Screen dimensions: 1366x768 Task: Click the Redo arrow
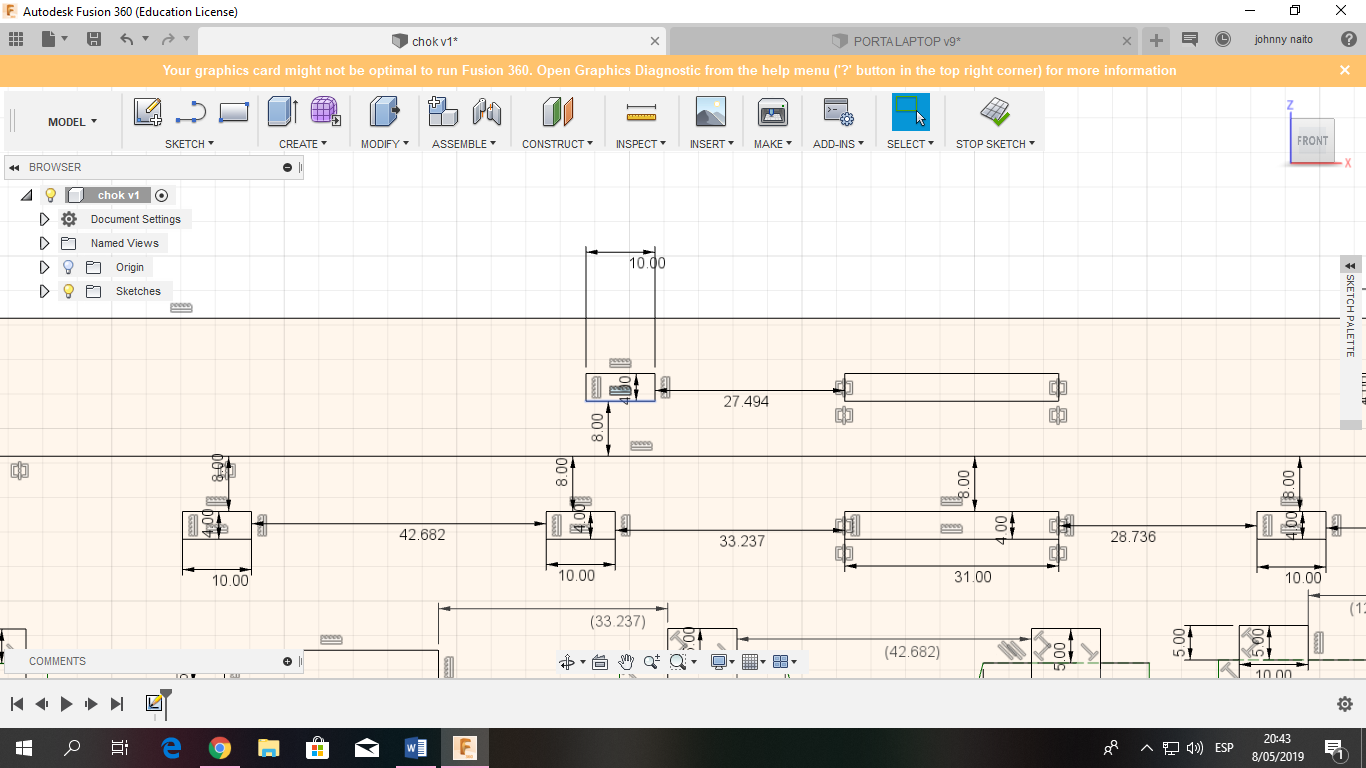167,40
